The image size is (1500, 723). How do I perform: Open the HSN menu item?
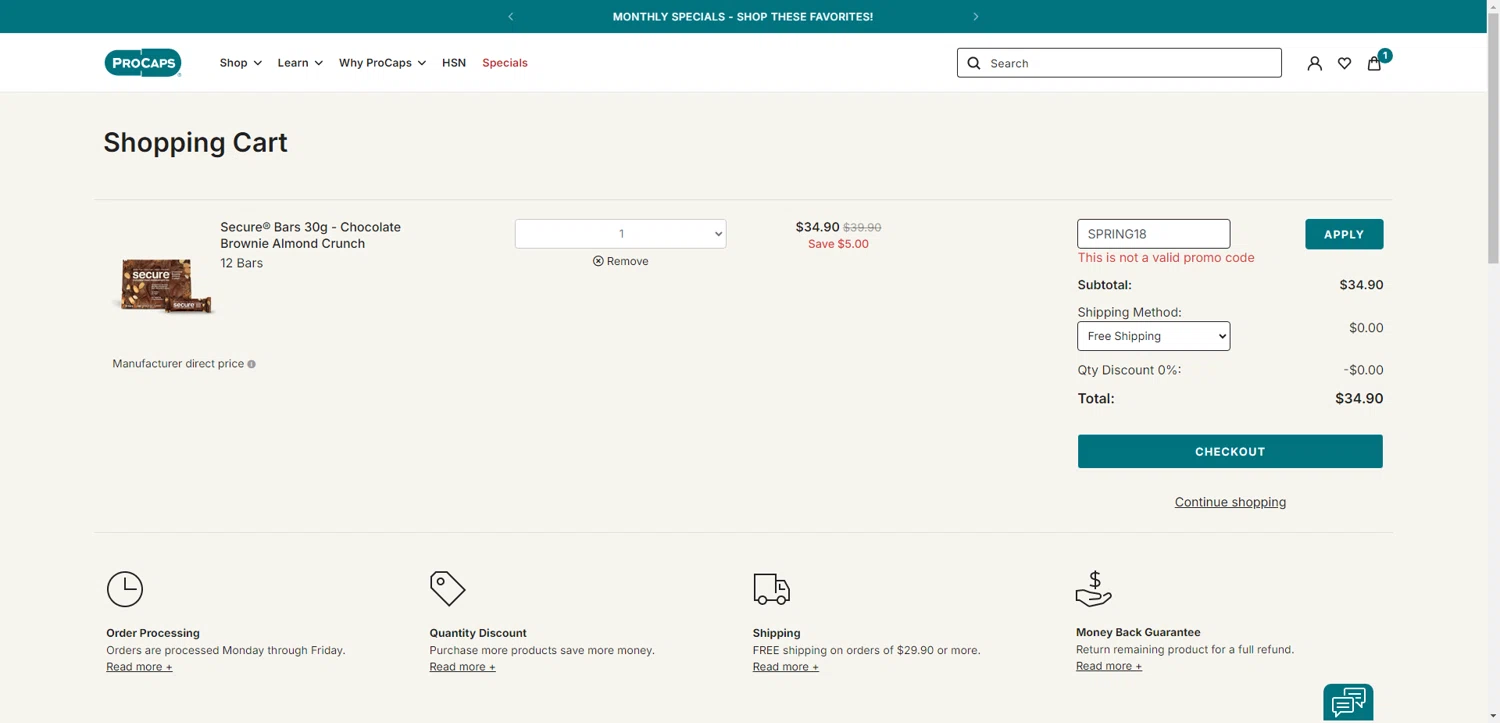pos(454,63)
